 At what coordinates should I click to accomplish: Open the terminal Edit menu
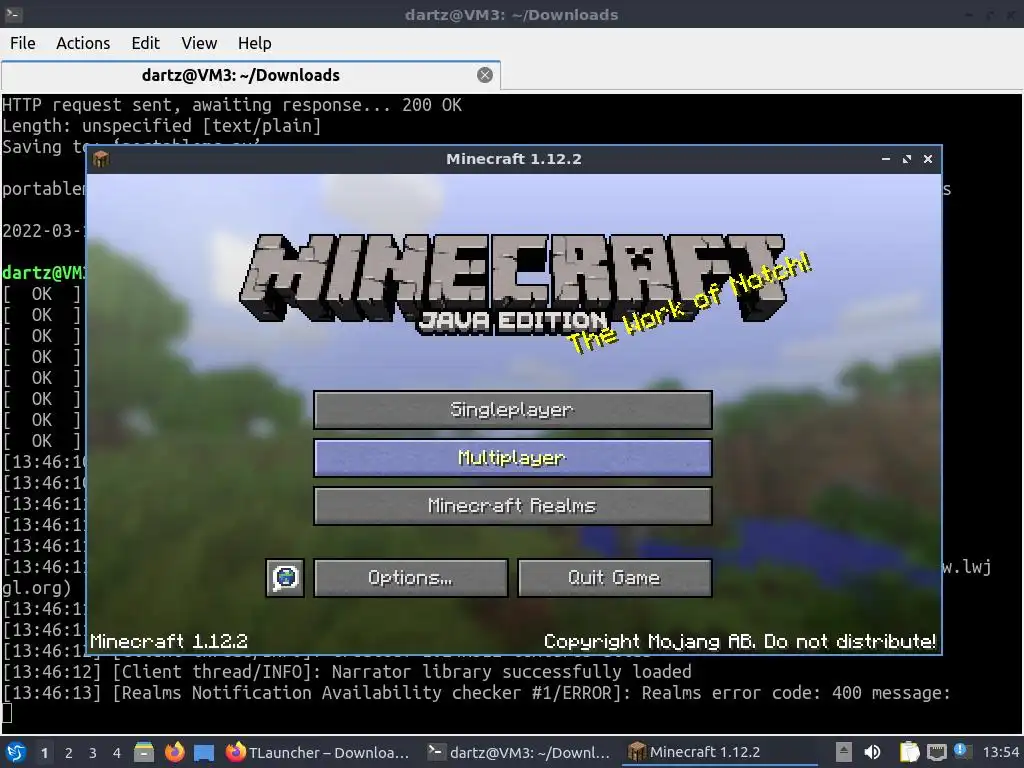click(145, 43)
